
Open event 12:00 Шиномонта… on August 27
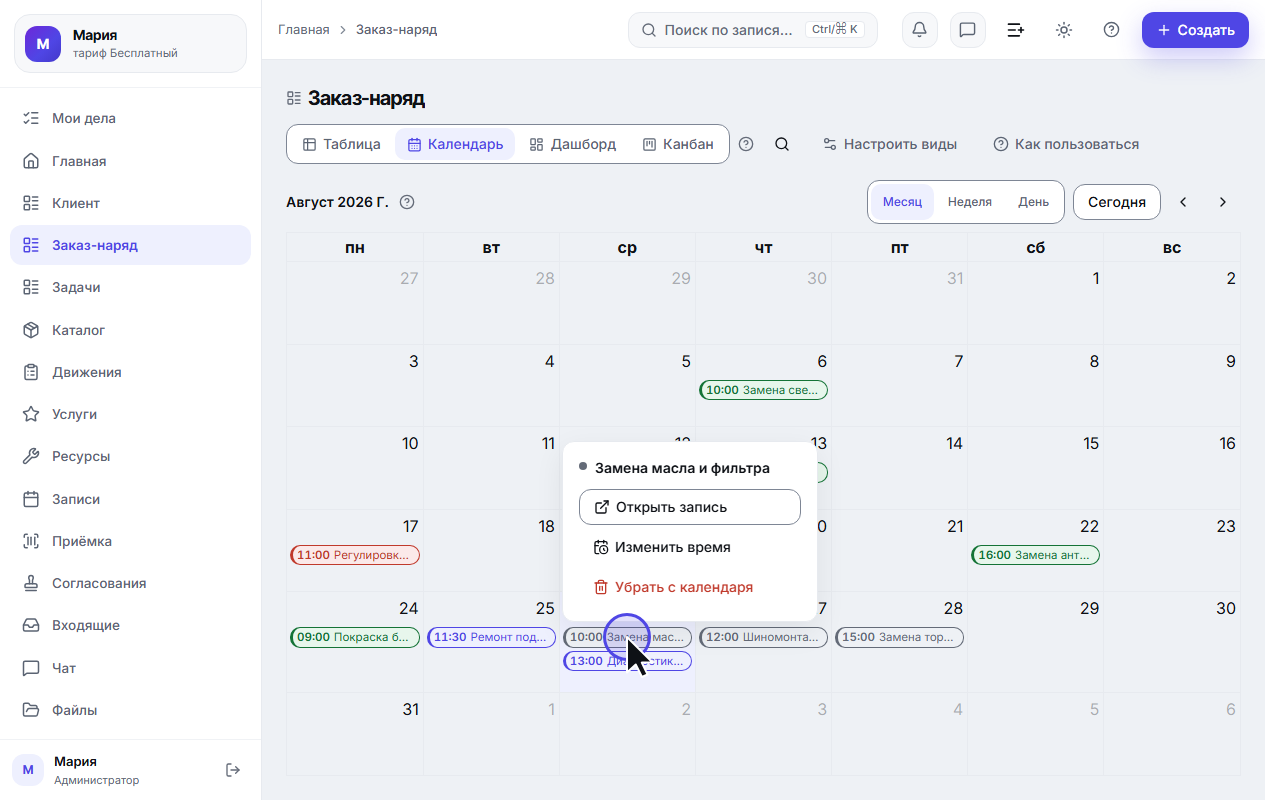pos(763,637)
